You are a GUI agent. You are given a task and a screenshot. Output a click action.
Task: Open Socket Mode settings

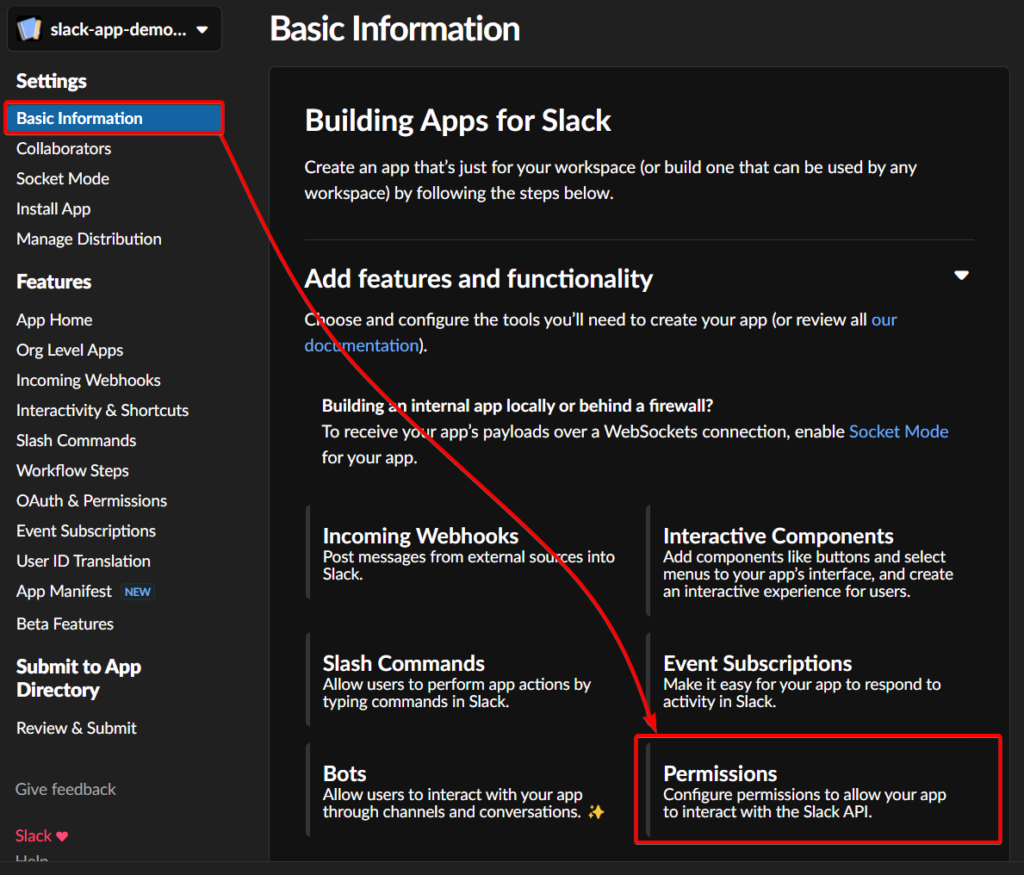[62, 178]
